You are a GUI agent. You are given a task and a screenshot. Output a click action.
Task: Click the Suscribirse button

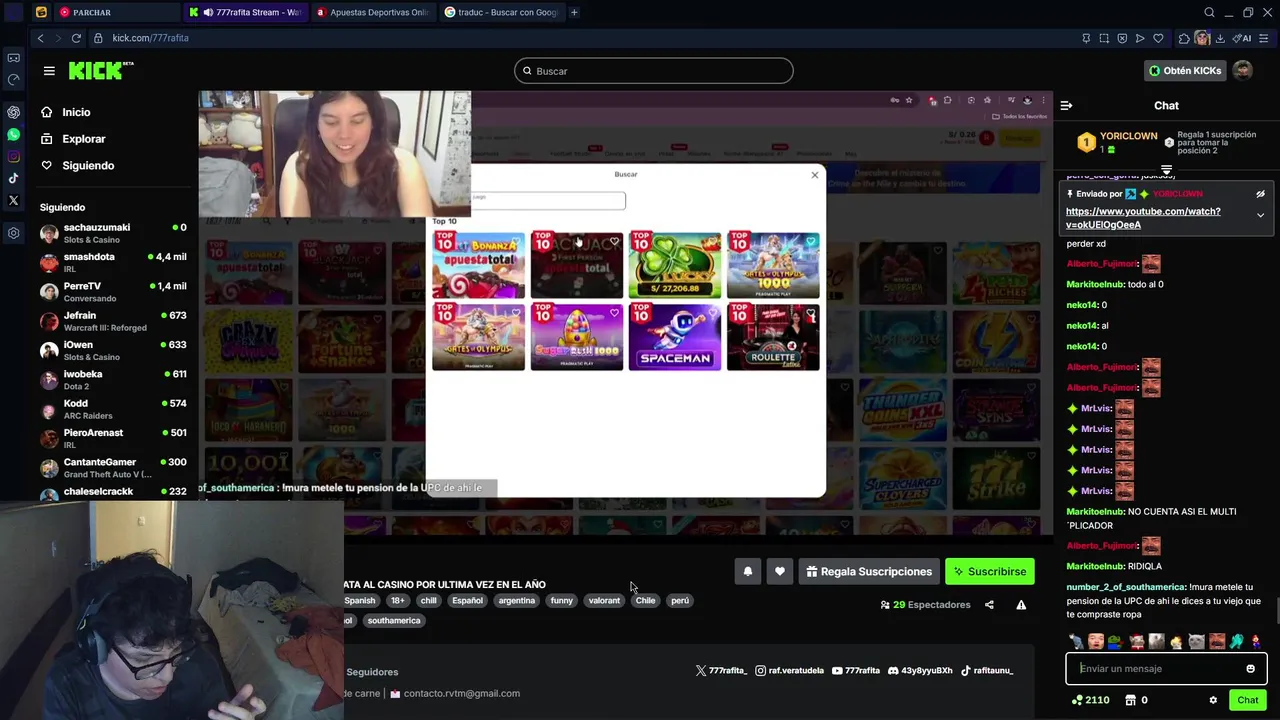pos(990,571)
